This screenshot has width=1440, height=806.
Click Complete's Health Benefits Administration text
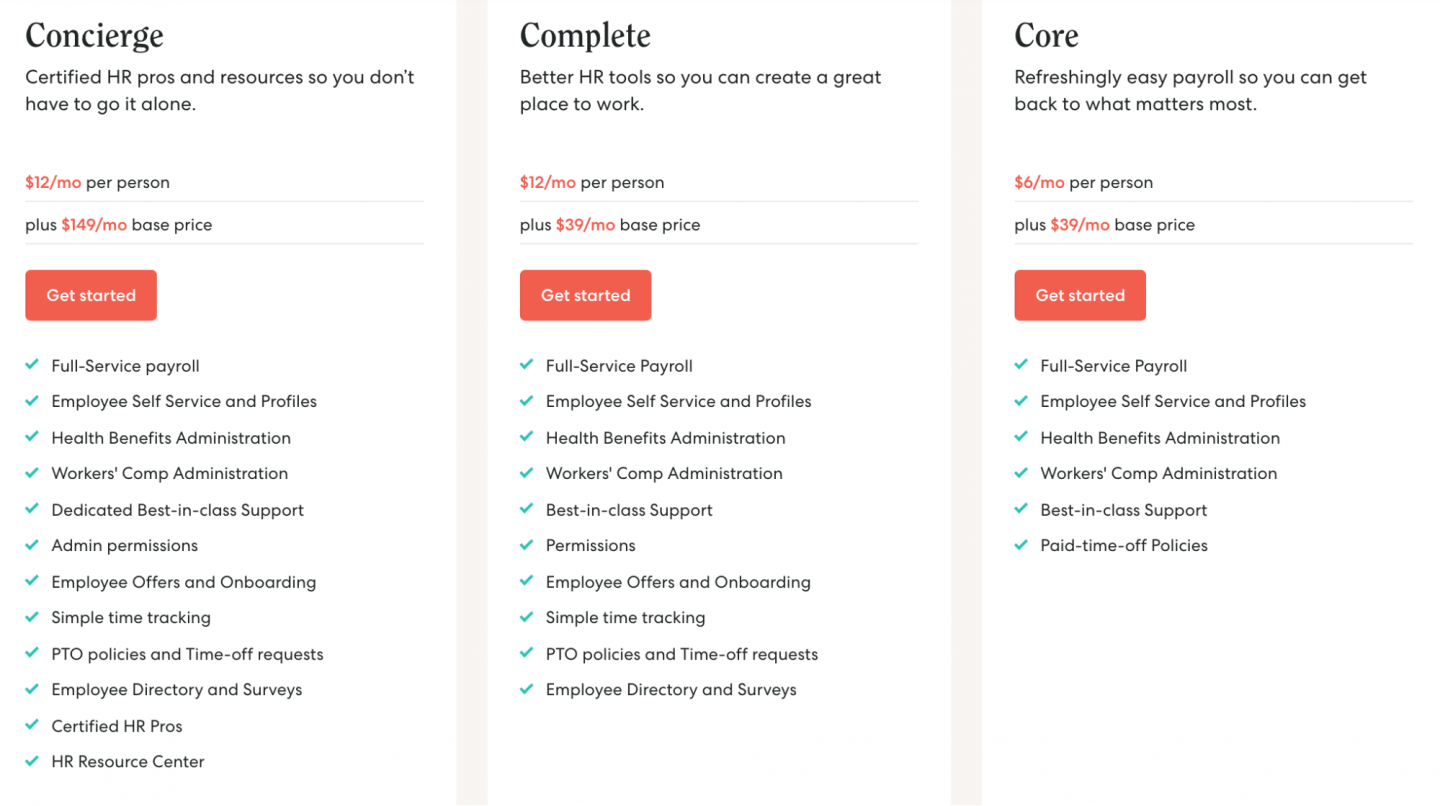pyautogui.click(x=665, y=438)
